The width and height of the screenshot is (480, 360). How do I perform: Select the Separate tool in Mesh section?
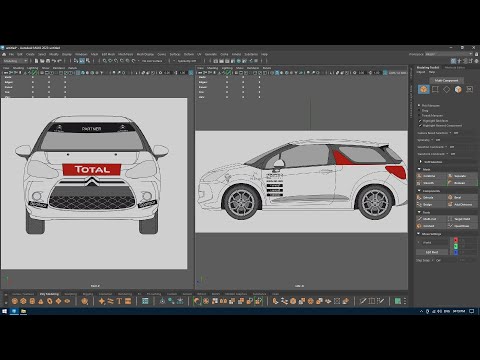click(x=462, y=176)
